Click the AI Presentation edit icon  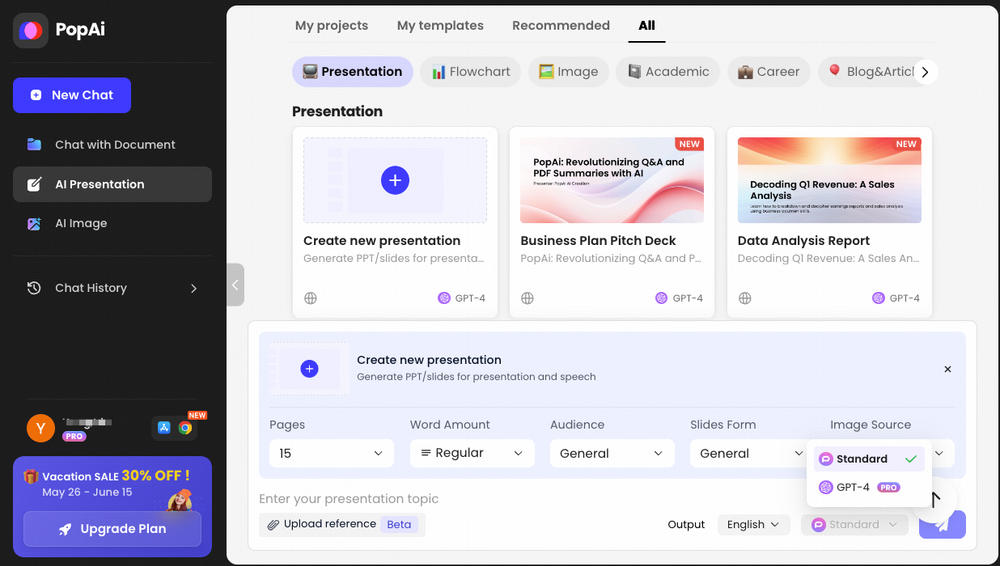[x=34, y=184]
